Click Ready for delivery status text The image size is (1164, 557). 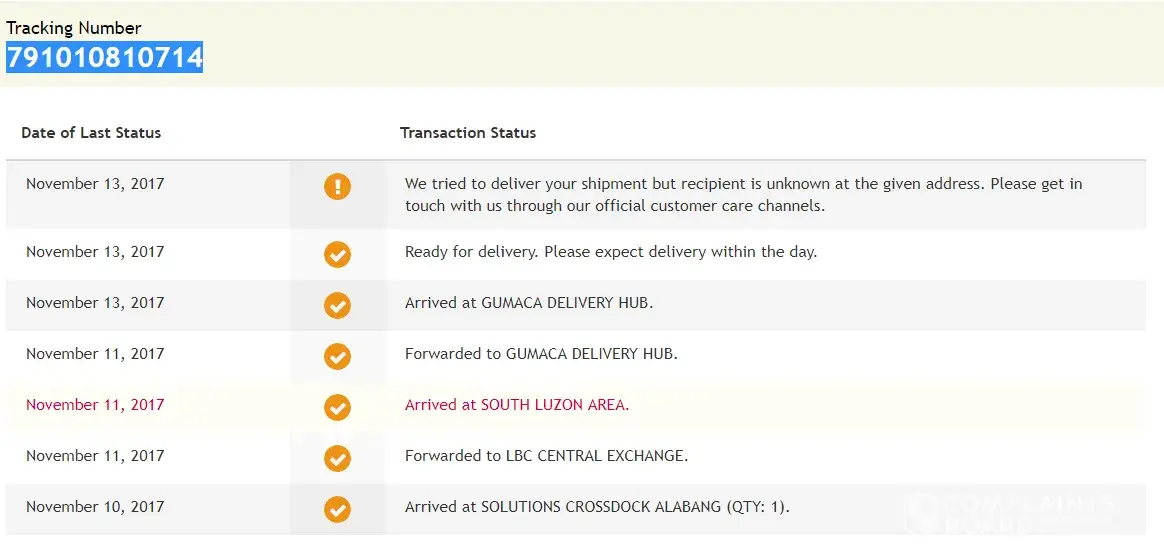point(611,252)
